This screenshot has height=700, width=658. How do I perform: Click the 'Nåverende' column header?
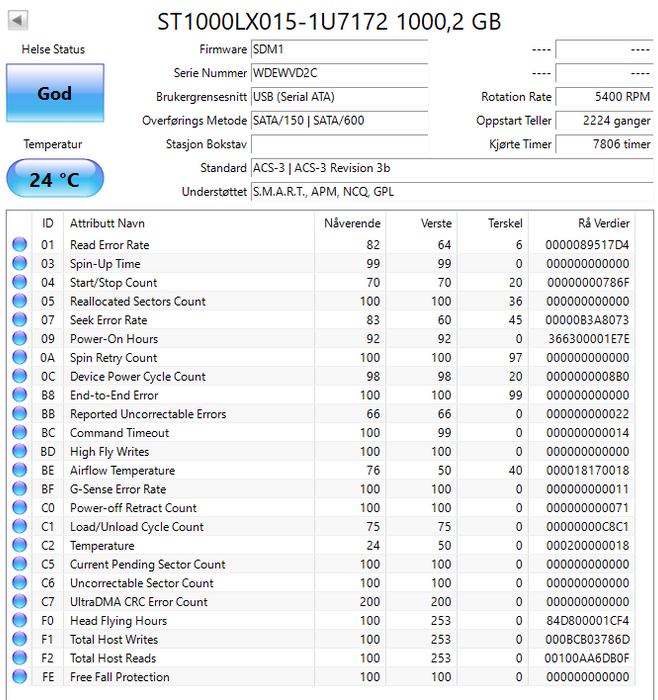352,223
